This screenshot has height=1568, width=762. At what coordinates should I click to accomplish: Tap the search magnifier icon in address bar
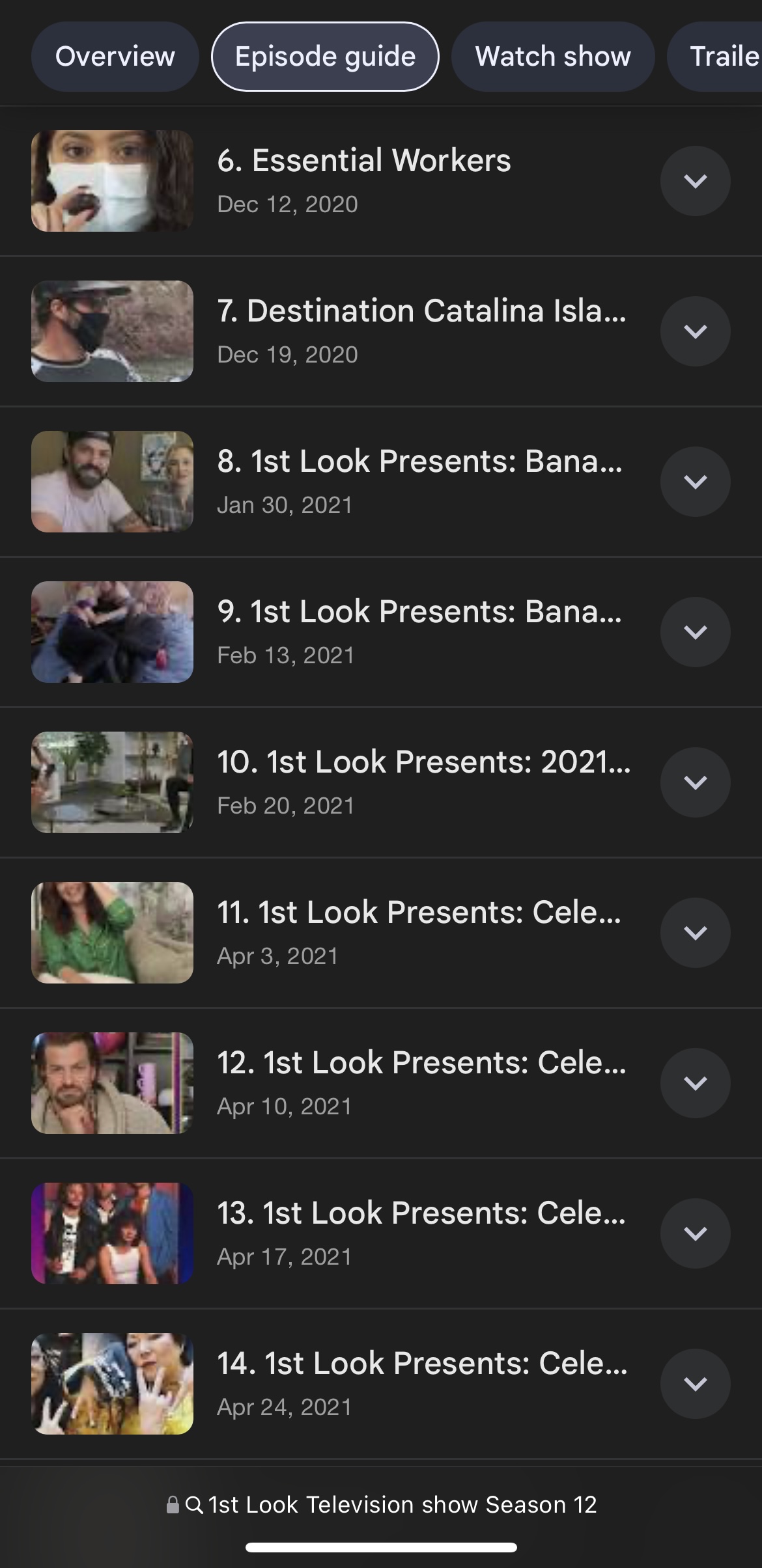(194, 1505)
